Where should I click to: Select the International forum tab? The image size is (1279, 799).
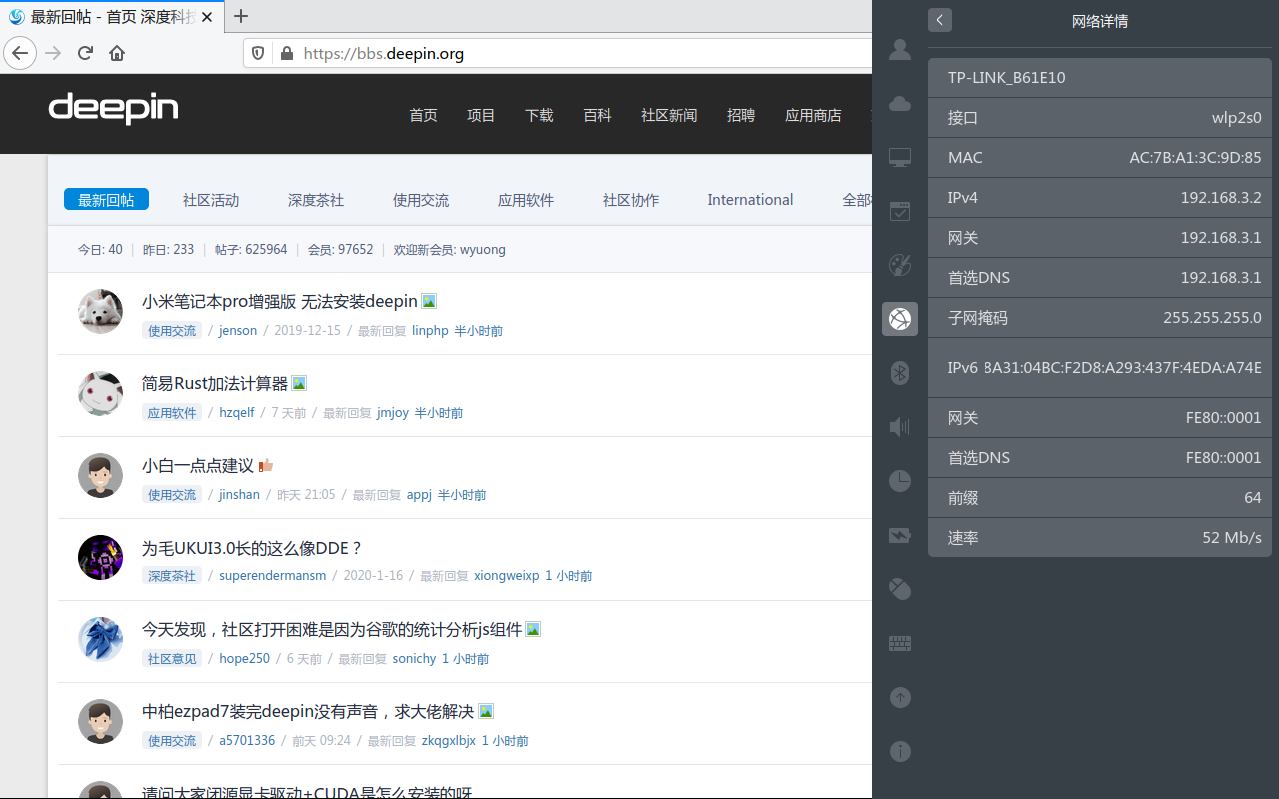pyautogui.click(x=750, y=200)
